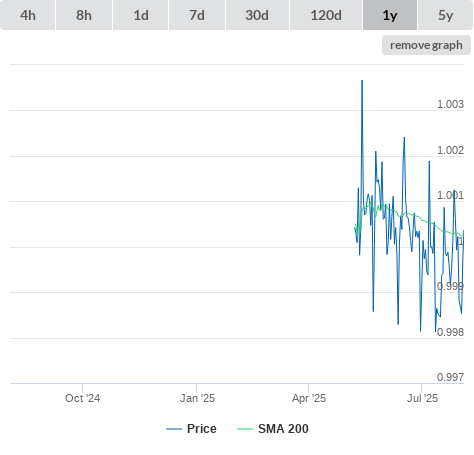Click the remove graph button
Screen dimensions: 474x455
pos(426,45)
